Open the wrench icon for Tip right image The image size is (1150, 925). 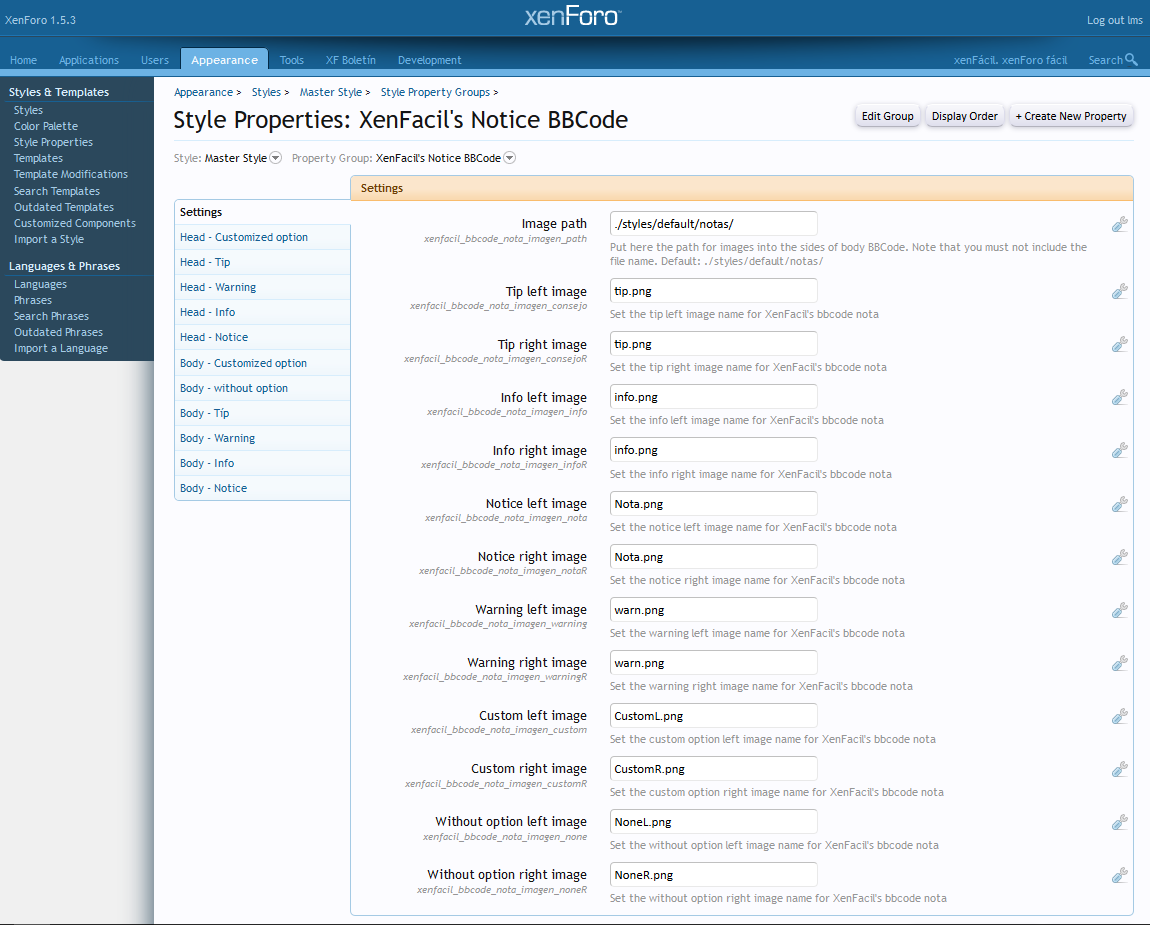(x=1119, y=345)
